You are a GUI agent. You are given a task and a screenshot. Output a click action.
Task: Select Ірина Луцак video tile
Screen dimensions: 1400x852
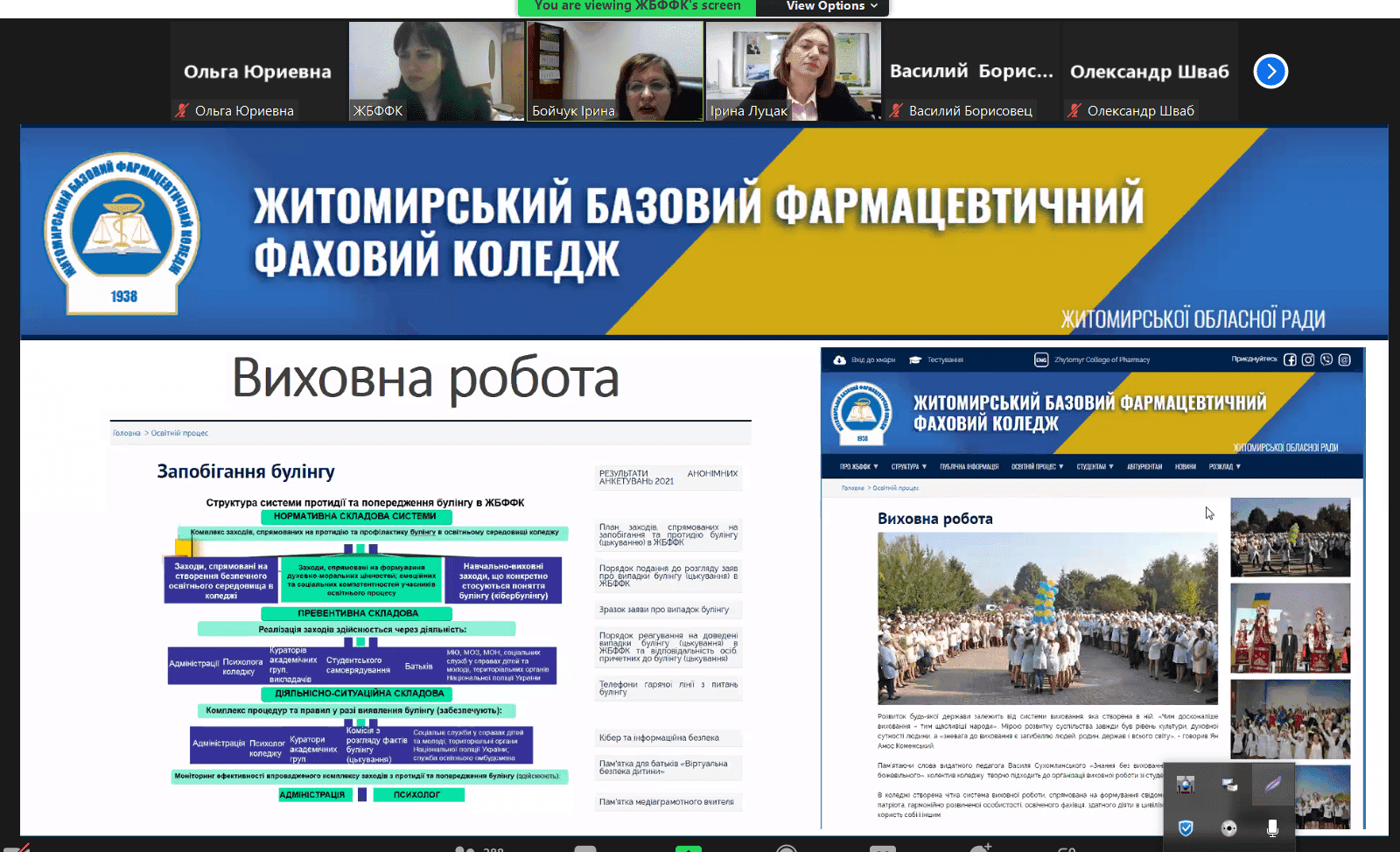click(x=794, y=72)
